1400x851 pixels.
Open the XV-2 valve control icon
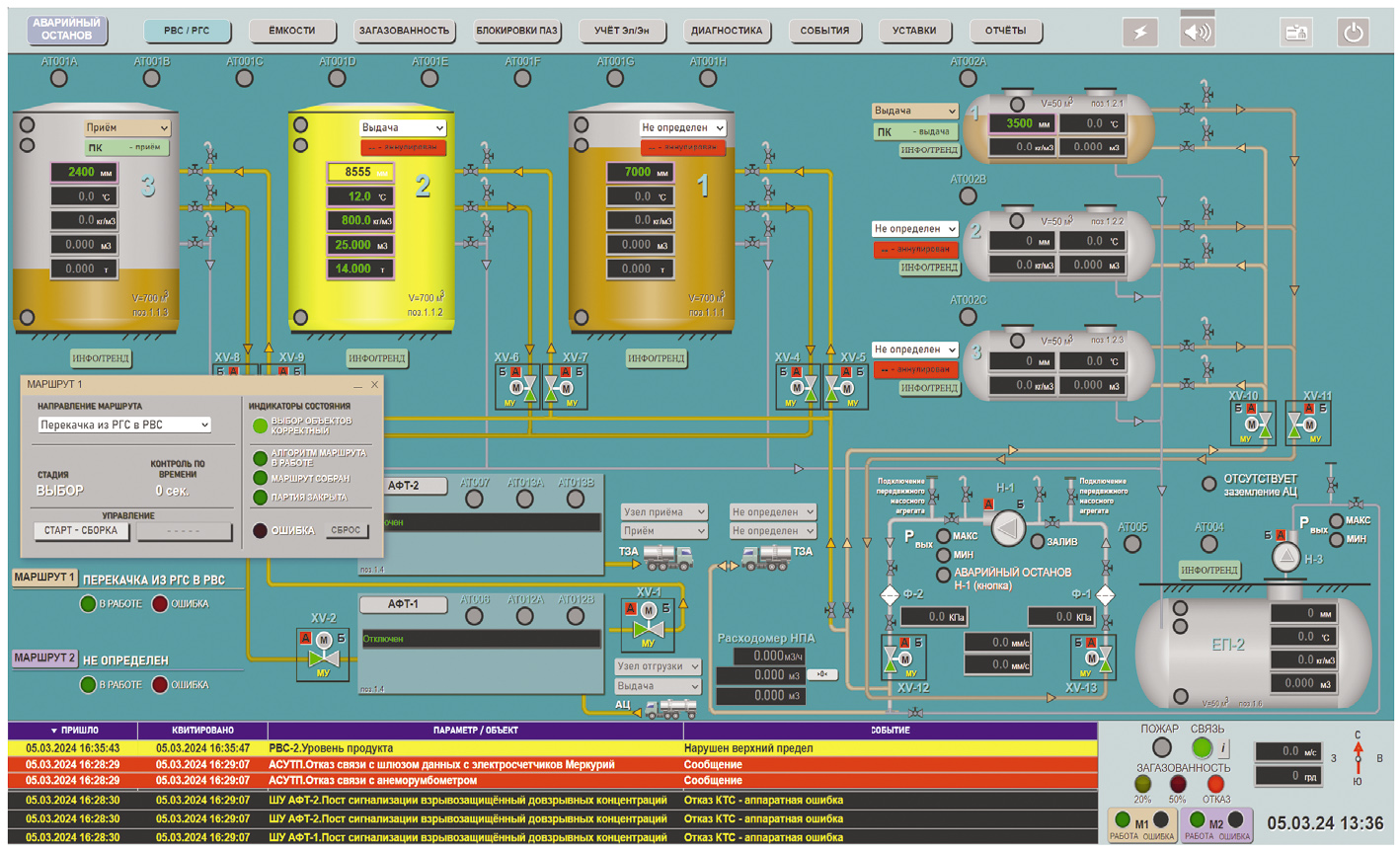[x=323, y=655]
